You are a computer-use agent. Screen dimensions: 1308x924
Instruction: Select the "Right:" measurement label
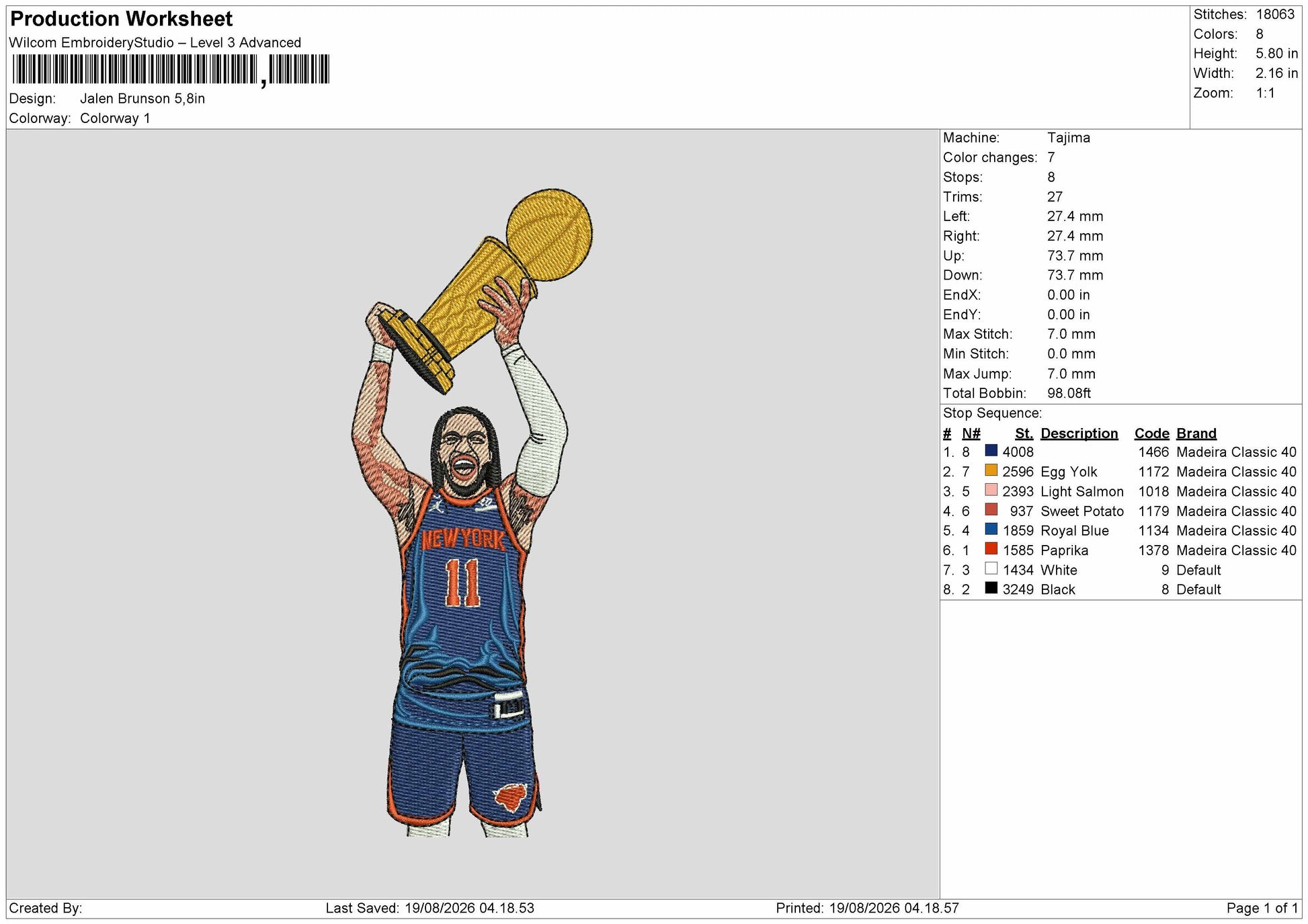[x=961, y=236]
